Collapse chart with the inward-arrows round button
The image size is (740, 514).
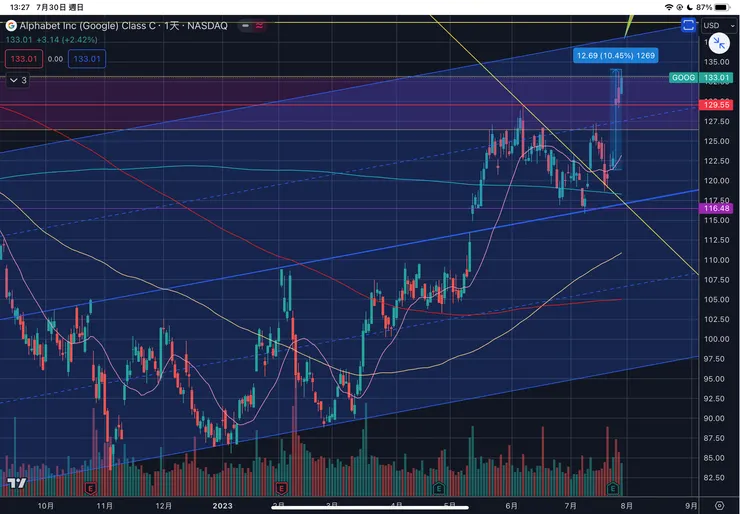[719, 43]
